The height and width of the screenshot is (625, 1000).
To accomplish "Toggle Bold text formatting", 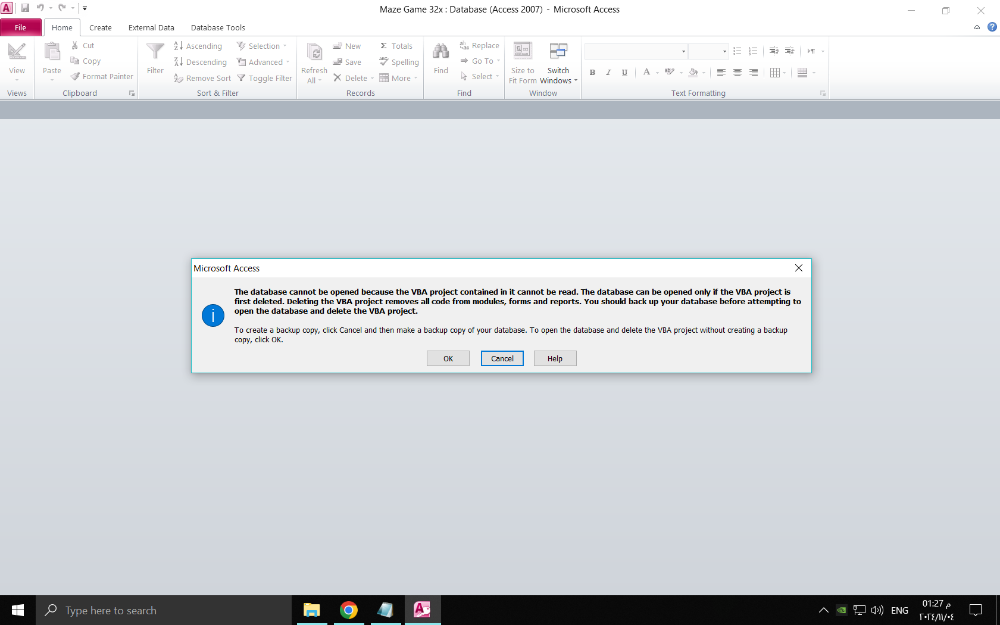I will pos(592,72).
